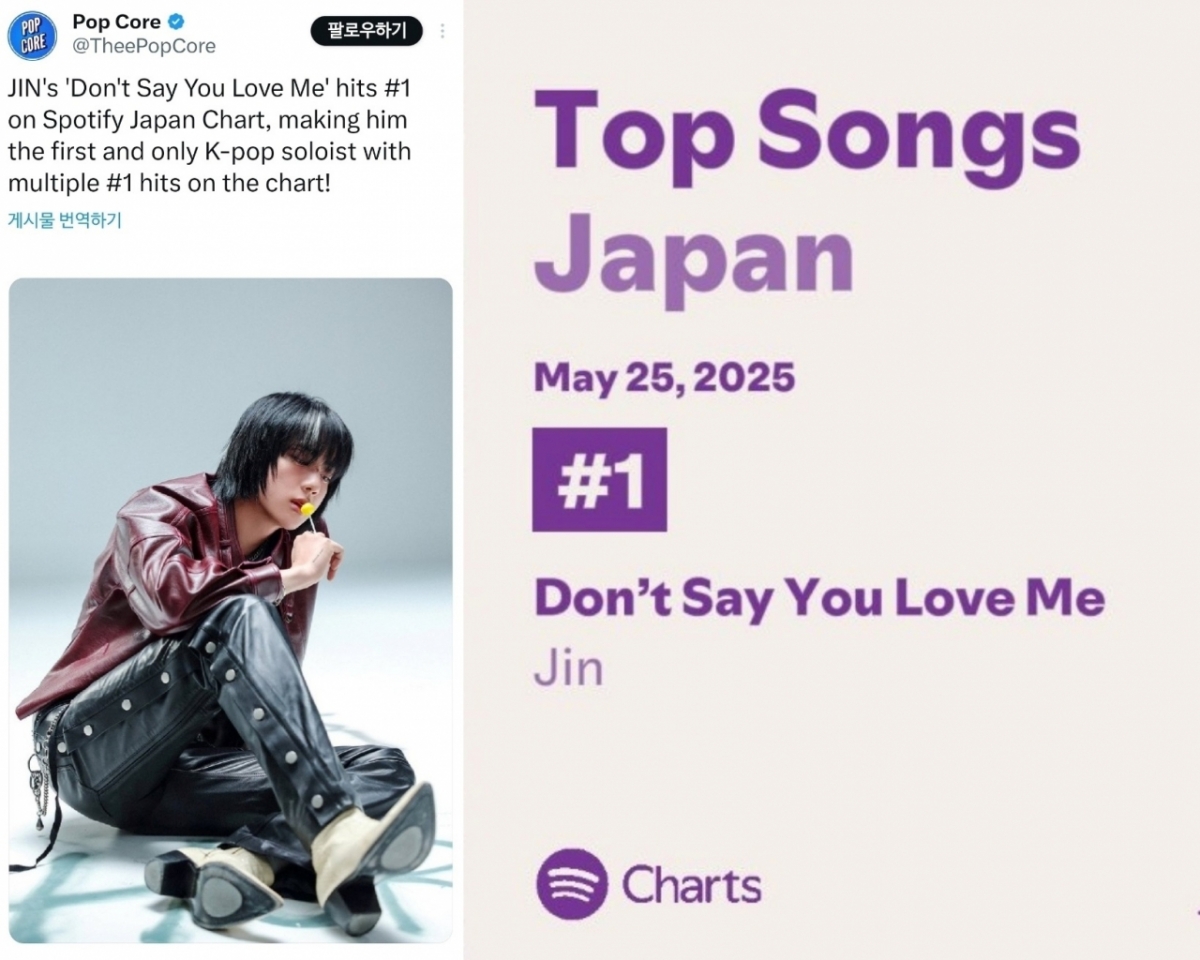Open the Pop Core display name
This screenshot has height=960, width=1200.
click(x=116, y=23)
